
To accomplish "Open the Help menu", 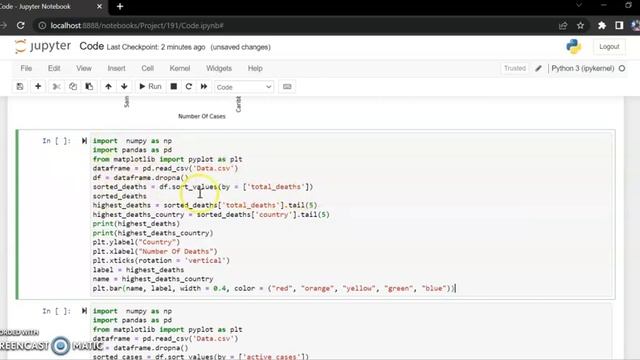I will point(255,68).
